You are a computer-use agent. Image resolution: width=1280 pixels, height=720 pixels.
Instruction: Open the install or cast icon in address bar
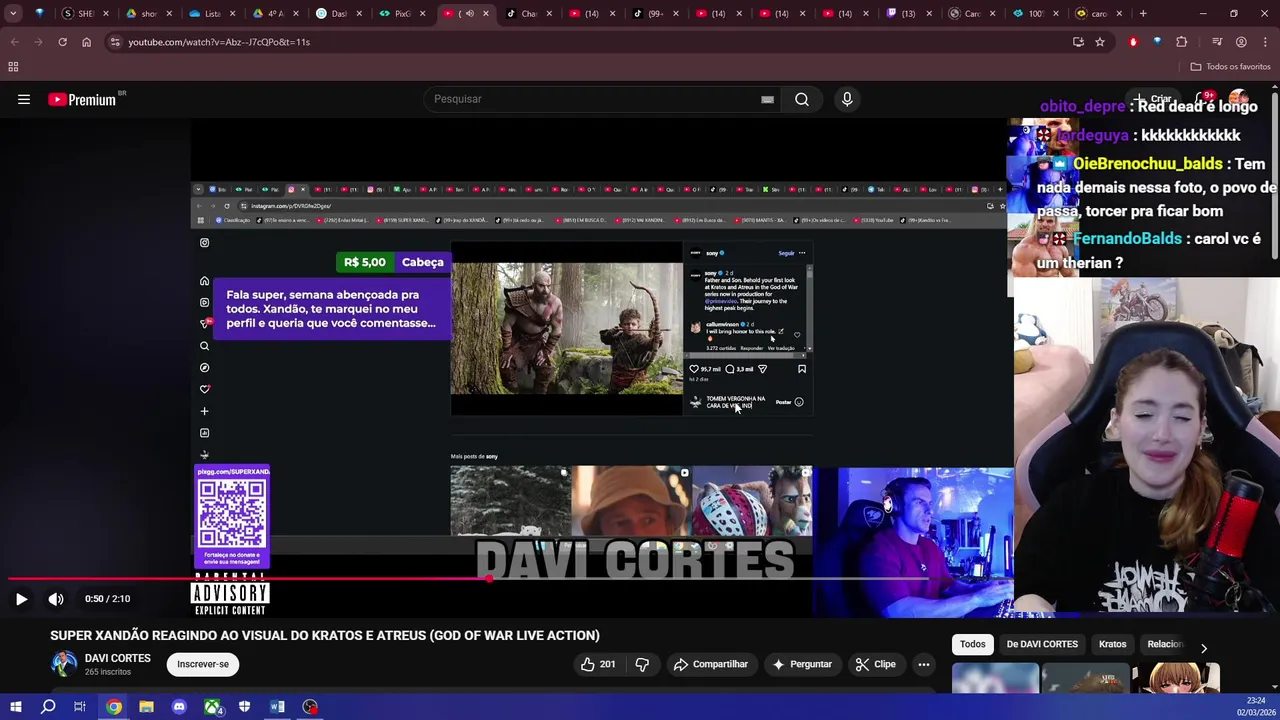point(1078,42)
